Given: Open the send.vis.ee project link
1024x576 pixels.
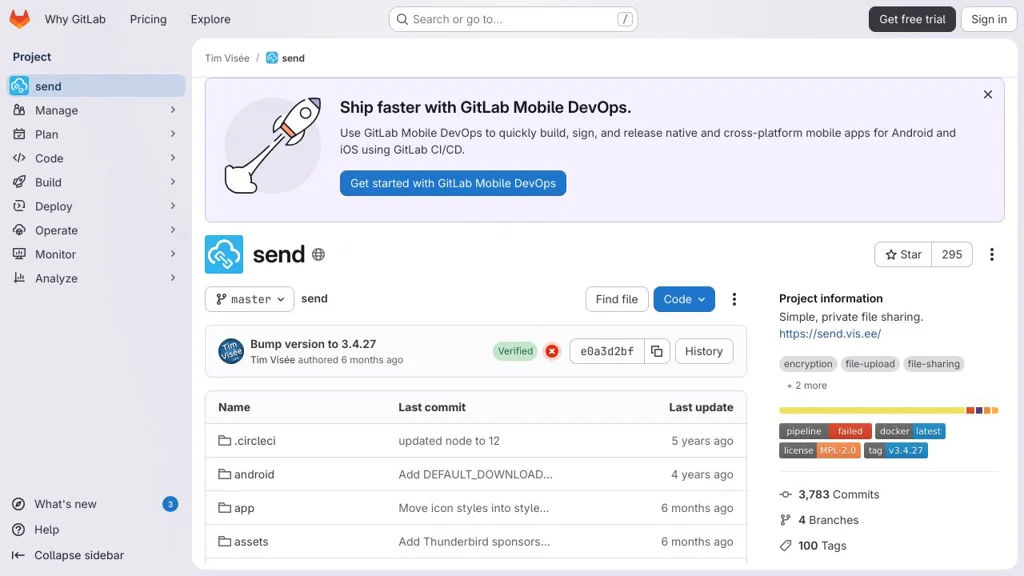Looking at the screenshot, I should [829, 334].
